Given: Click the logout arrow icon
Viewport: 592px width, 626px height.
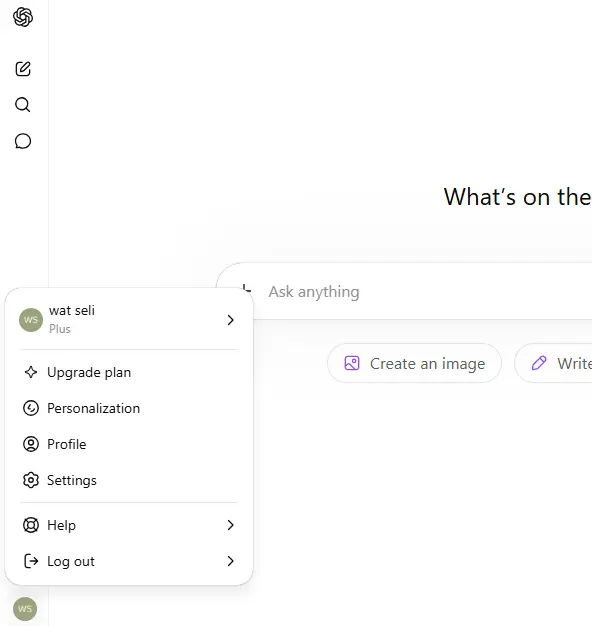Looking at the screenshot, I should coord(31,561).
